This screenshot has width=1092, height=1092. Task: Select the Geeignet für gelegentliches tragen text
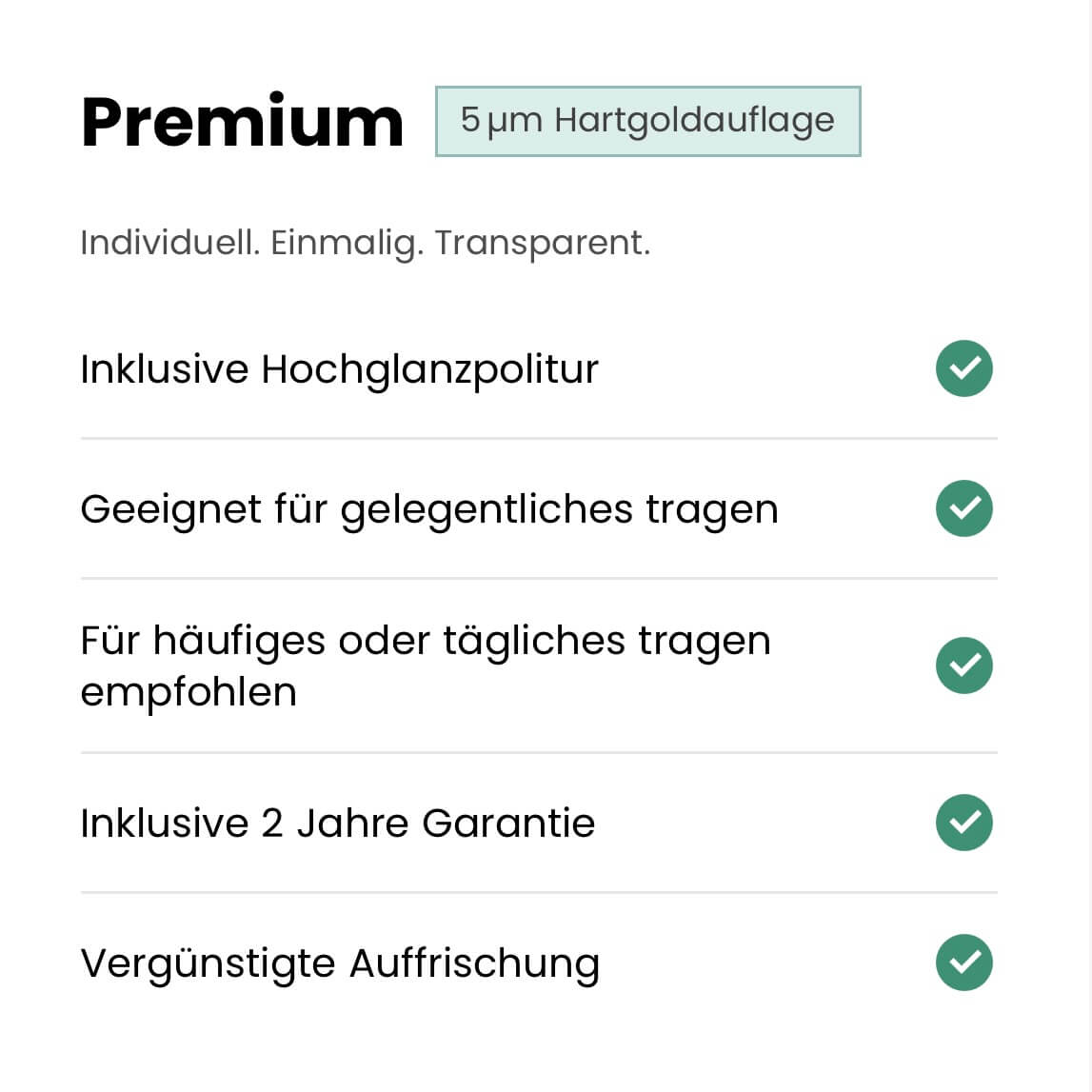[429, 509]
